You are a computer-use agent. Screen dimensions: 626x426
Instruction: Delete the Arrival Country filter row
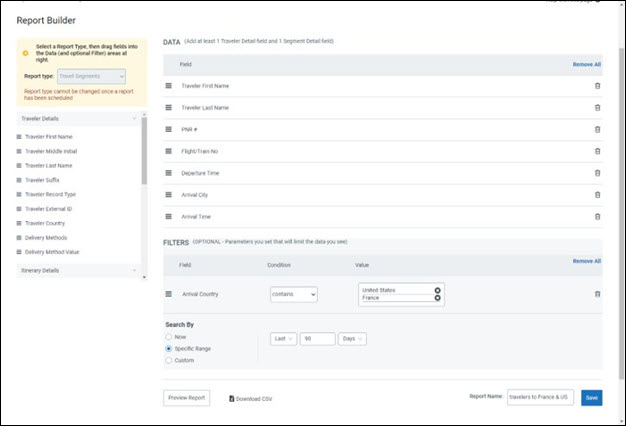(597, 294)
